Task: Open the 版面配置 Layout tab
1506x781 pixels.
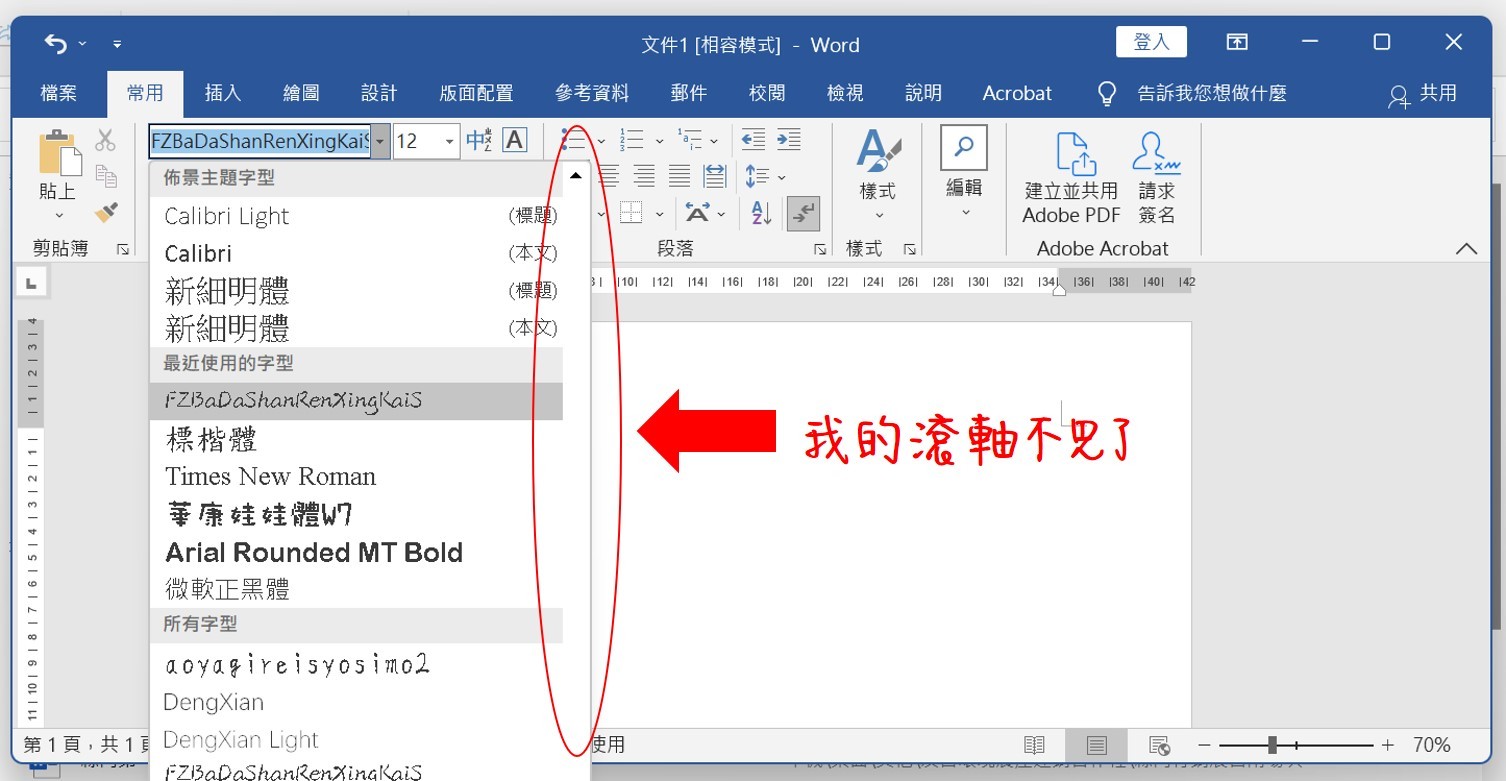Action: click(x=476, y=93)
